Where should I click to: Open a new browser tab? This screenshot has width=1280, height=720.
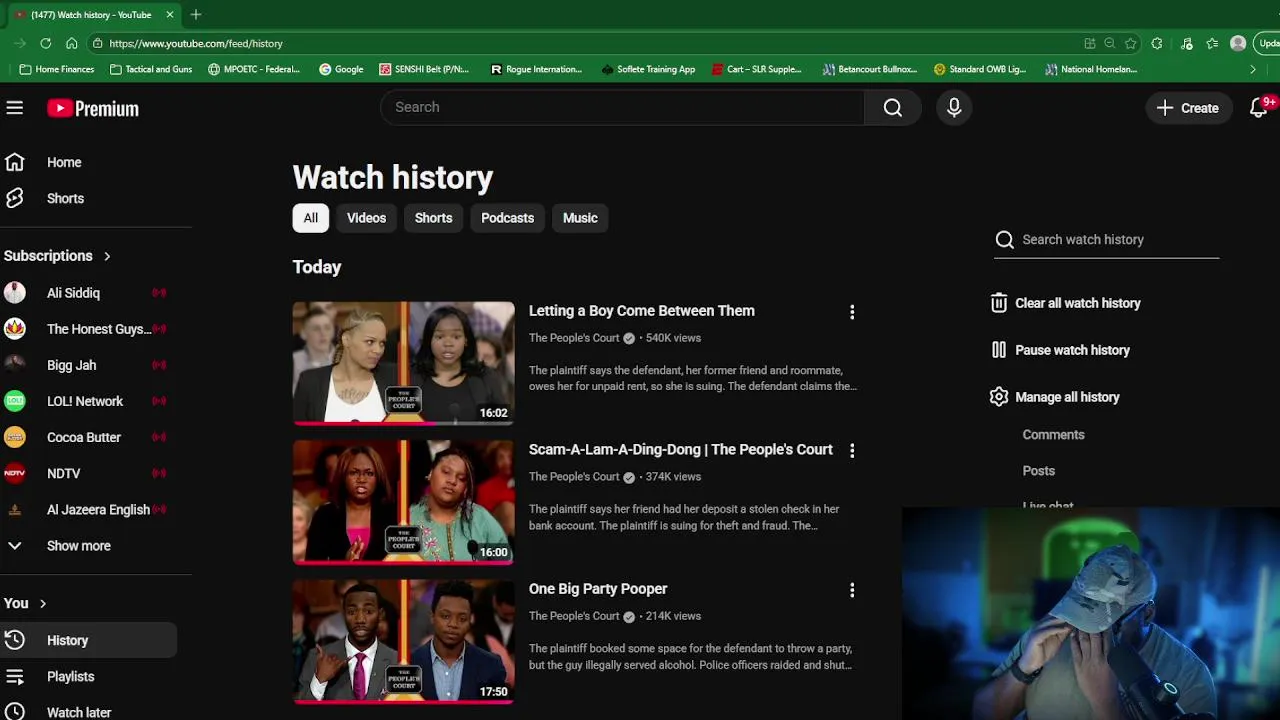pos(196,14)
